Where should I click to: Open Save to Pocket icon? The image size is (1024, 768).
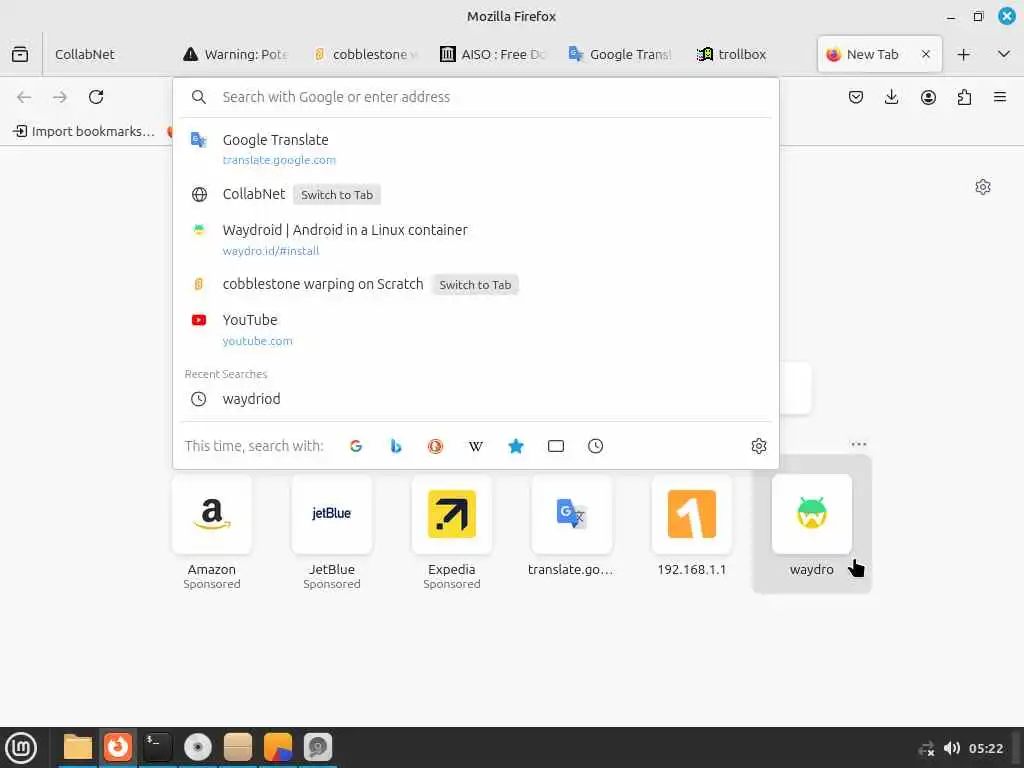coord(856,97)
